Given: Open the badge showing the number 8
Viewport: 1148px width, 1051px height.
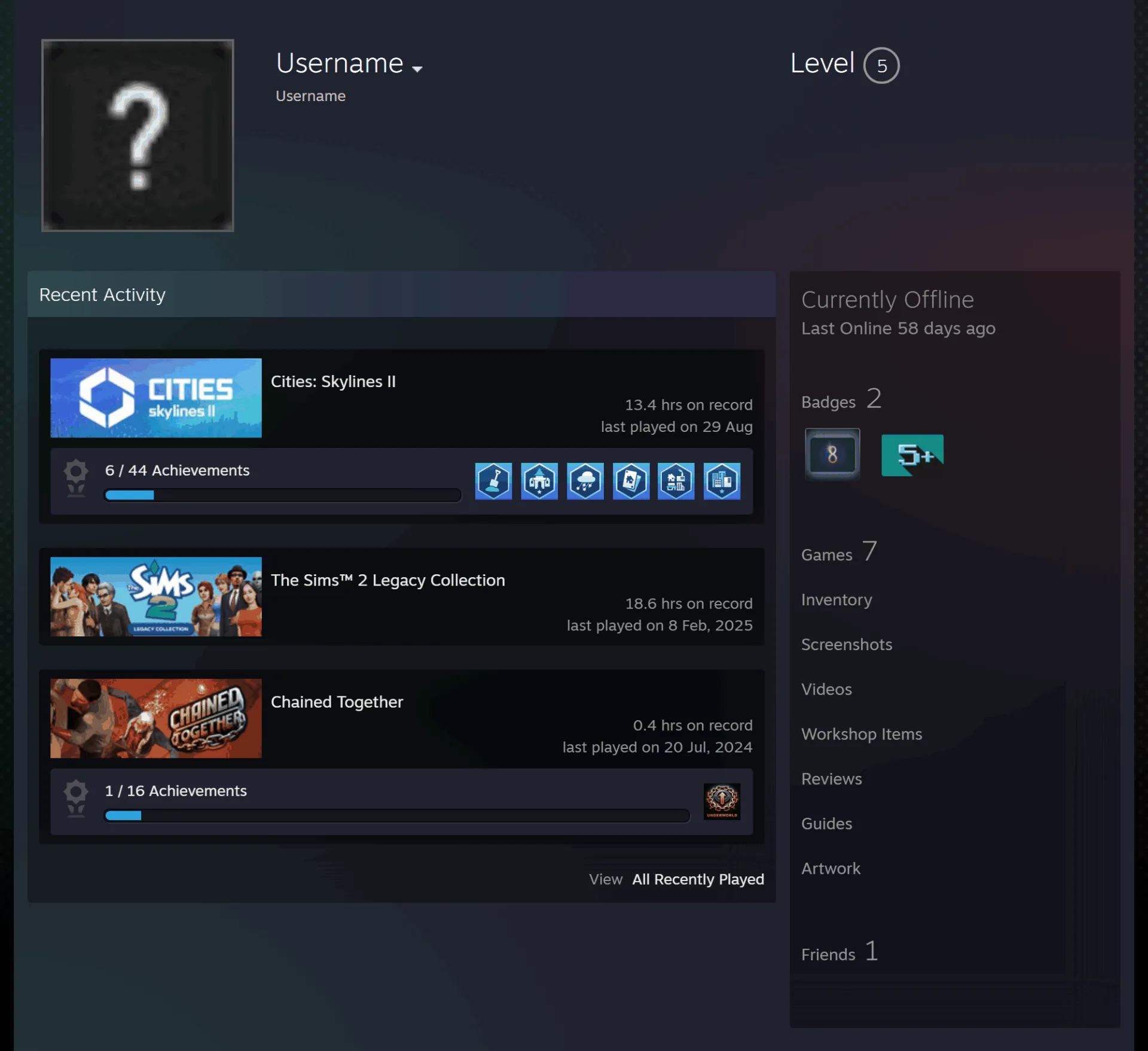Looking at the screenshot, I should [x=832, y=455].
